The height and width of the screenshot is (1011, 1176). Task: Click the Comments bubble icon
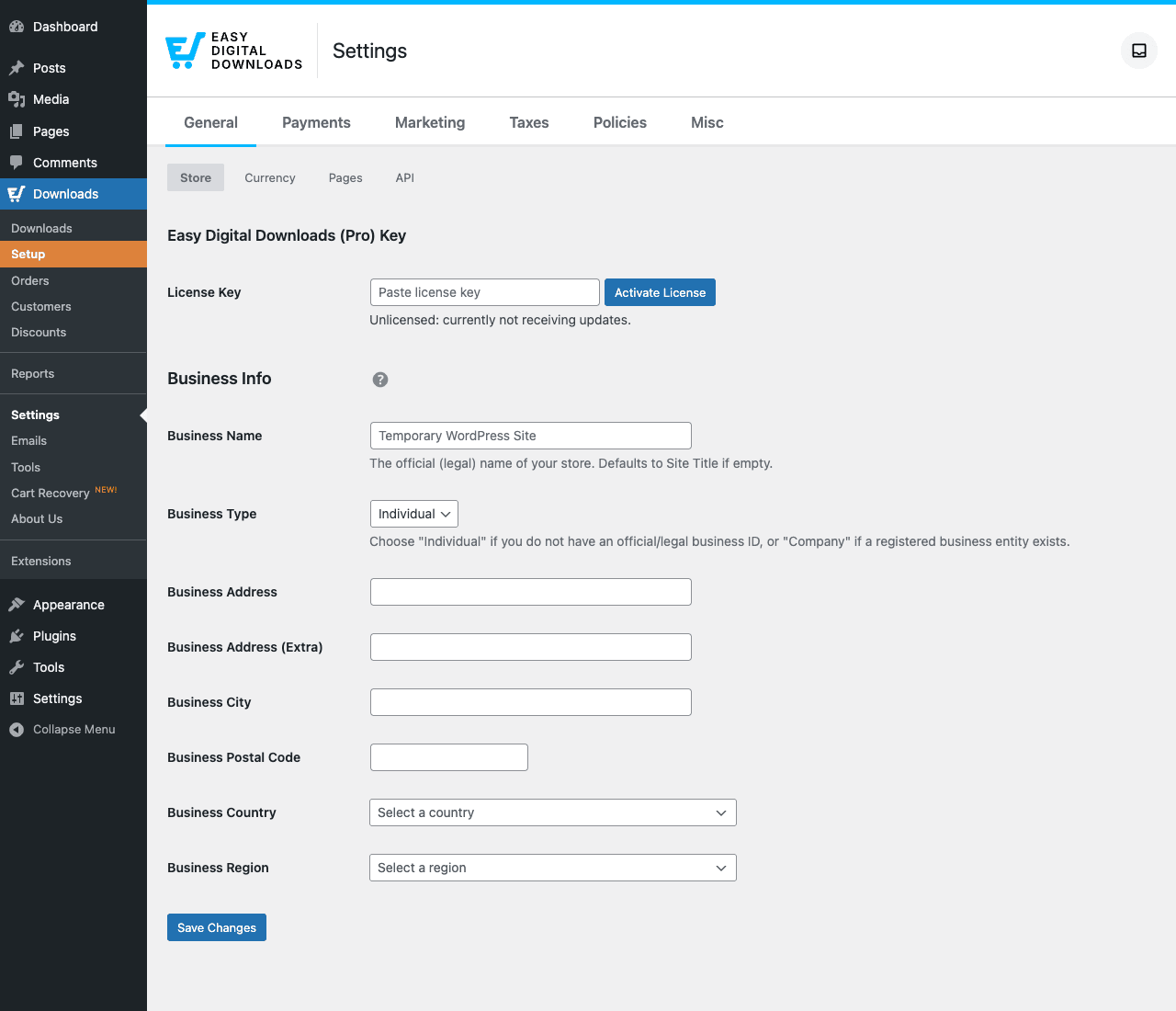(x=17, y=163)
